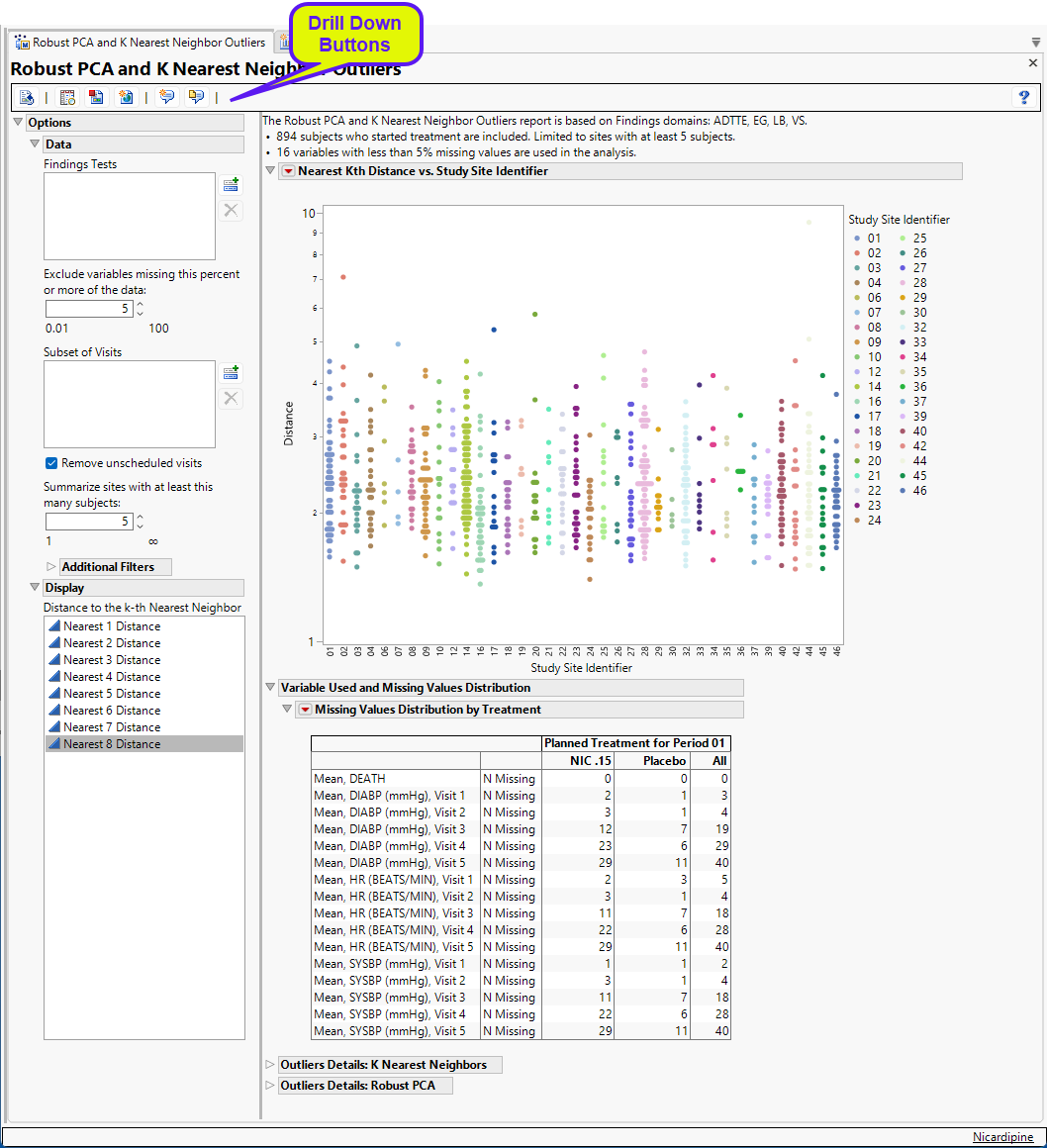This screenshot has height=1148, width=1047.
Task: Click the table-with-magnifier drill down icon
Action: (67, 97)
